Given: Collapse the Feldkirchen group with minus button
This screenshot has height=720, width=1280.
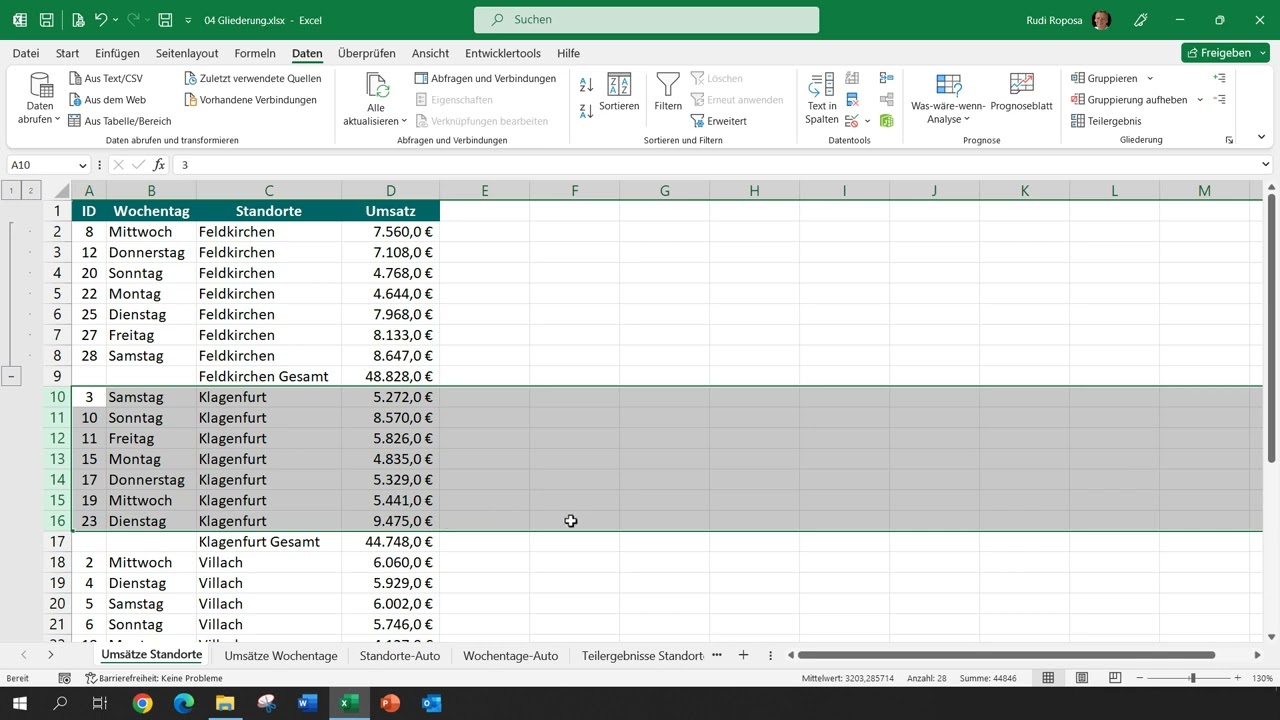Looking at the screenshot, I should 12,377.
